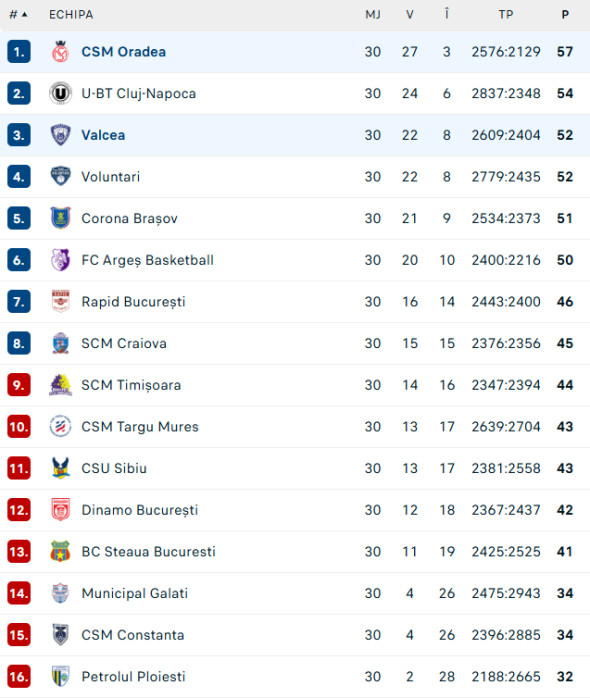Open the Dinamo București team badge
The image size is (590, 698).
pos(60,510)
